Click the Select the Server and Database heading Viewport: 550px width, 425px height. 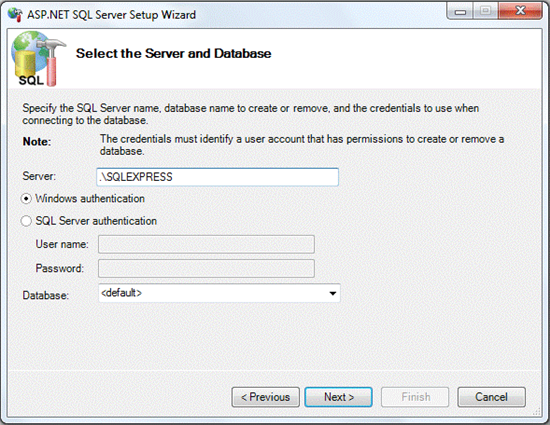pyautogui.click(x=174, y=54)
